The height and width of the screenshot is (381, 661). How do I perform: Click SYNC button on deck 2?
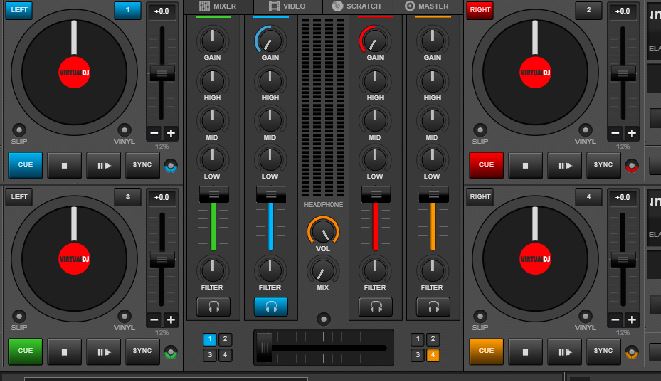coord(603,165)
